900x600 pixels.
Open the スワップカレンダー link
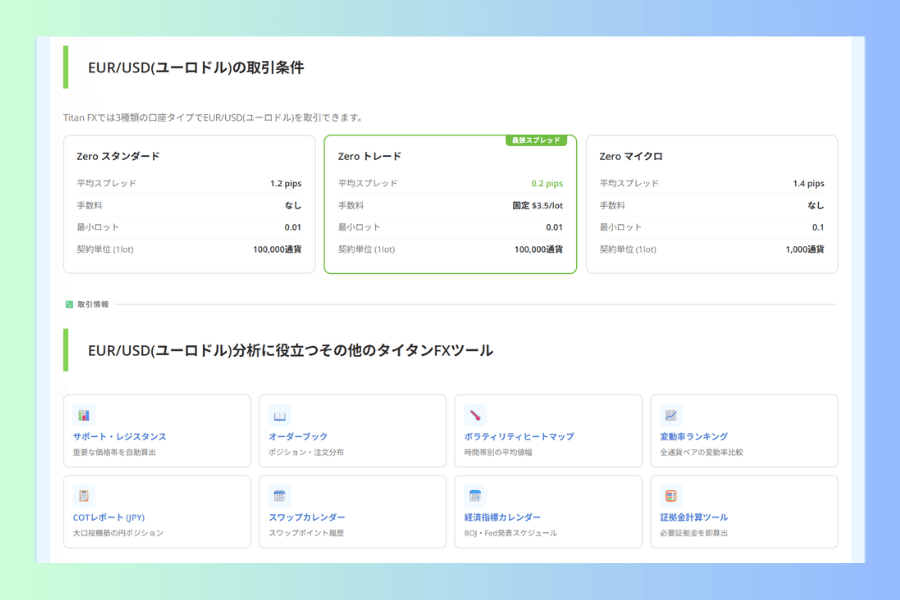307,517
